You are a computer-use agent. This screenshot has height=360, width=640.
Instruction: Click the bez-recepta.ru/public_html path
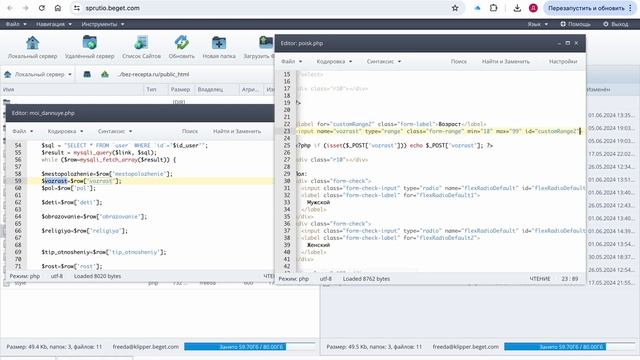(x=153, y=74)
